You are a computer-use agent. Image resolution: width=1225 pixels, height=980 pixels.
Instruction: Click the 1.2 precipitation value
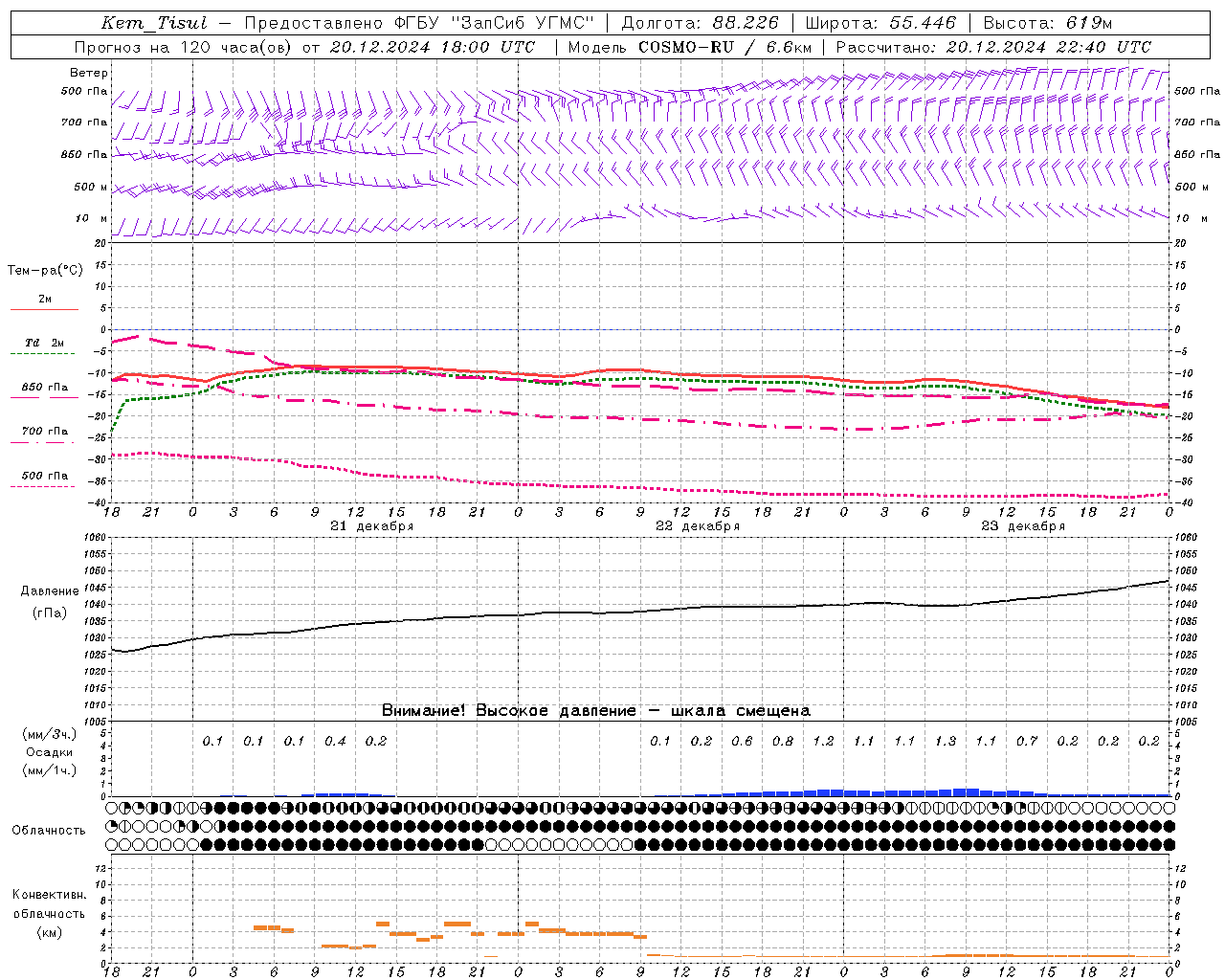[x=823, y=741]
